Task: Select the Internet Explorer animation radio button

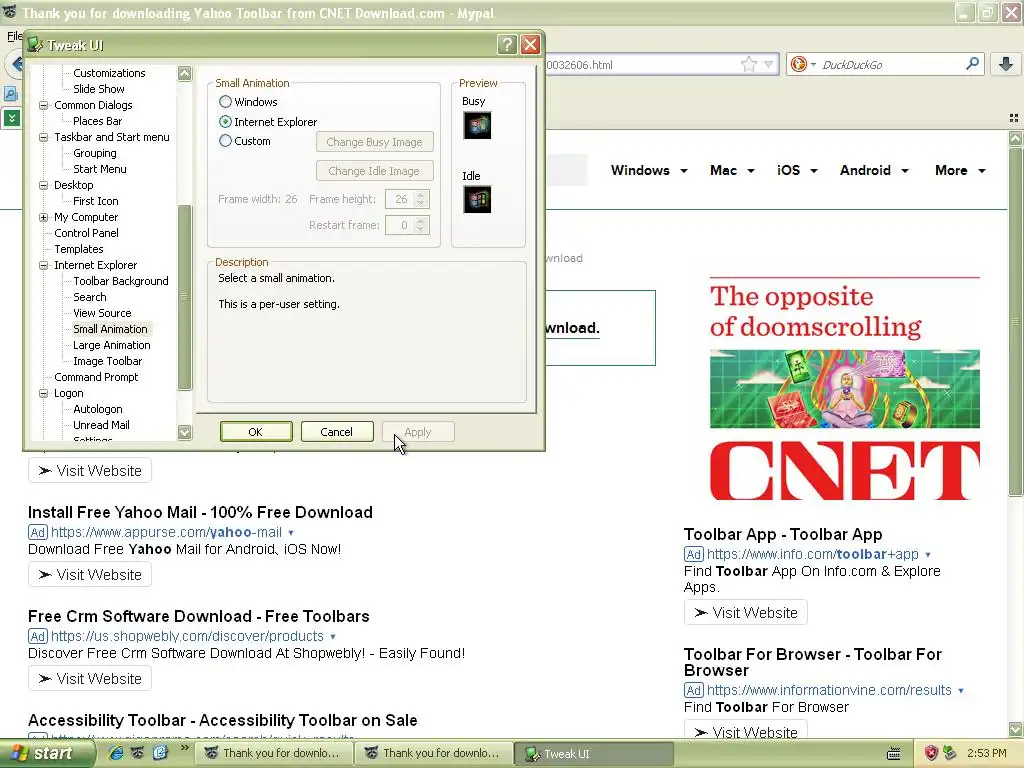Action: 225,121
